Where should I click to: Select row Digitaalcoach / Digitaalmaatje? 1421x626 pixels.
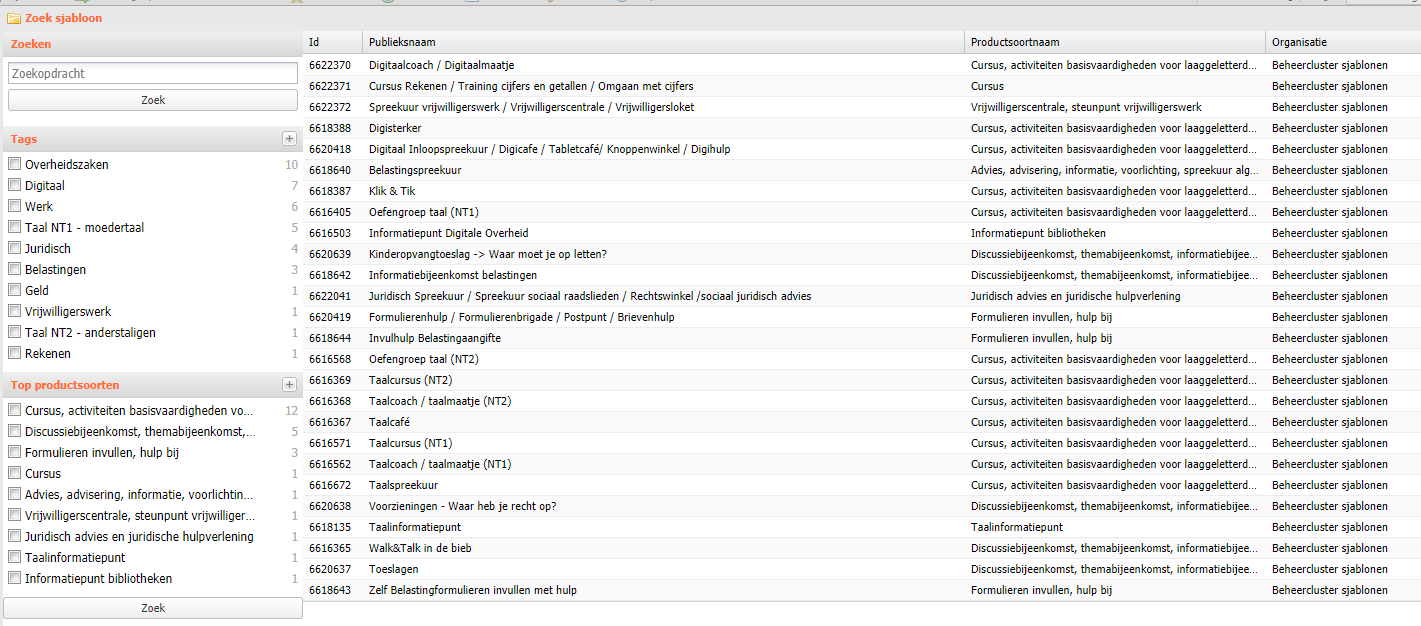tap(862, 65)
